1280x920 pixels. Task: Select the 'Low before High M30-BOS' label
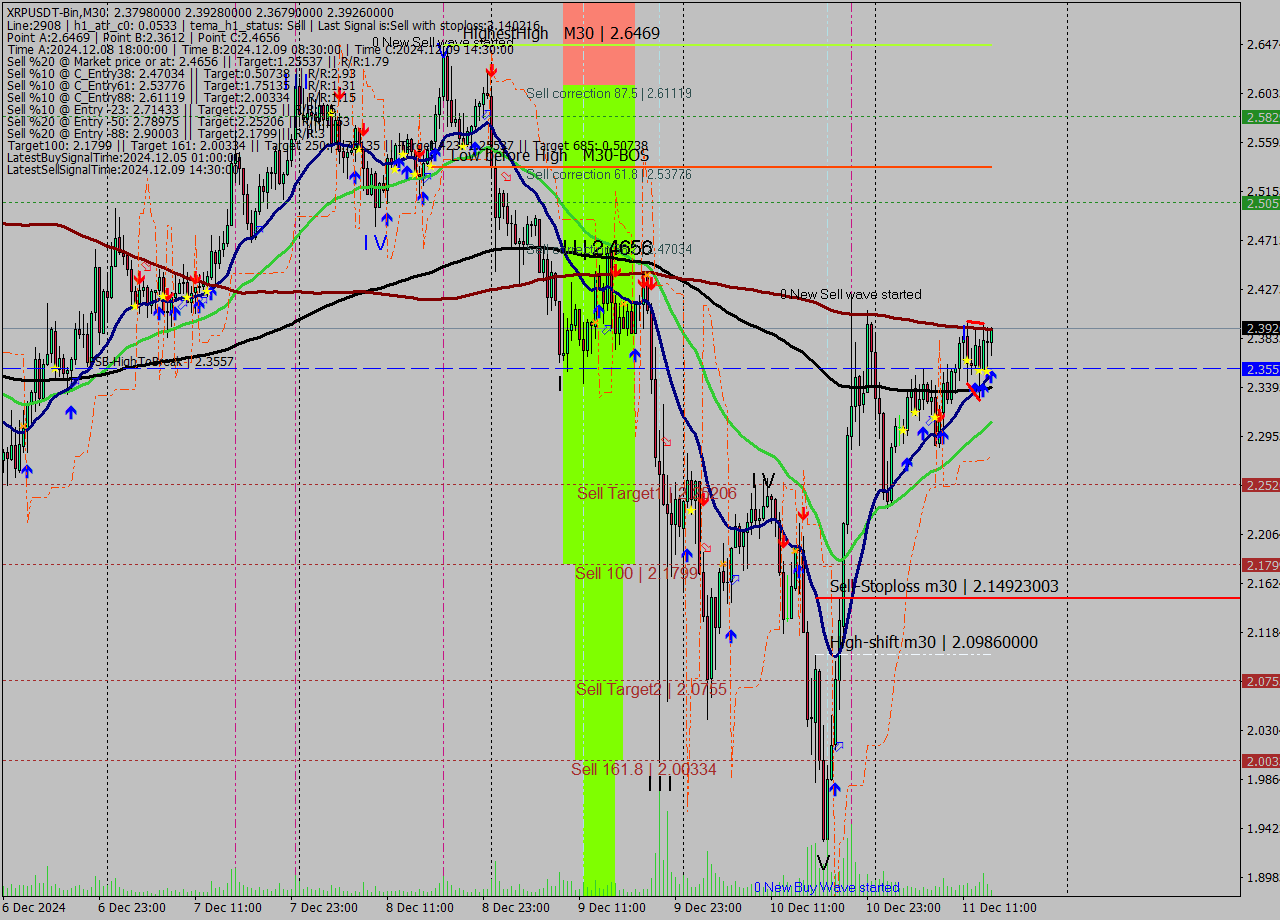click(550, 155)
